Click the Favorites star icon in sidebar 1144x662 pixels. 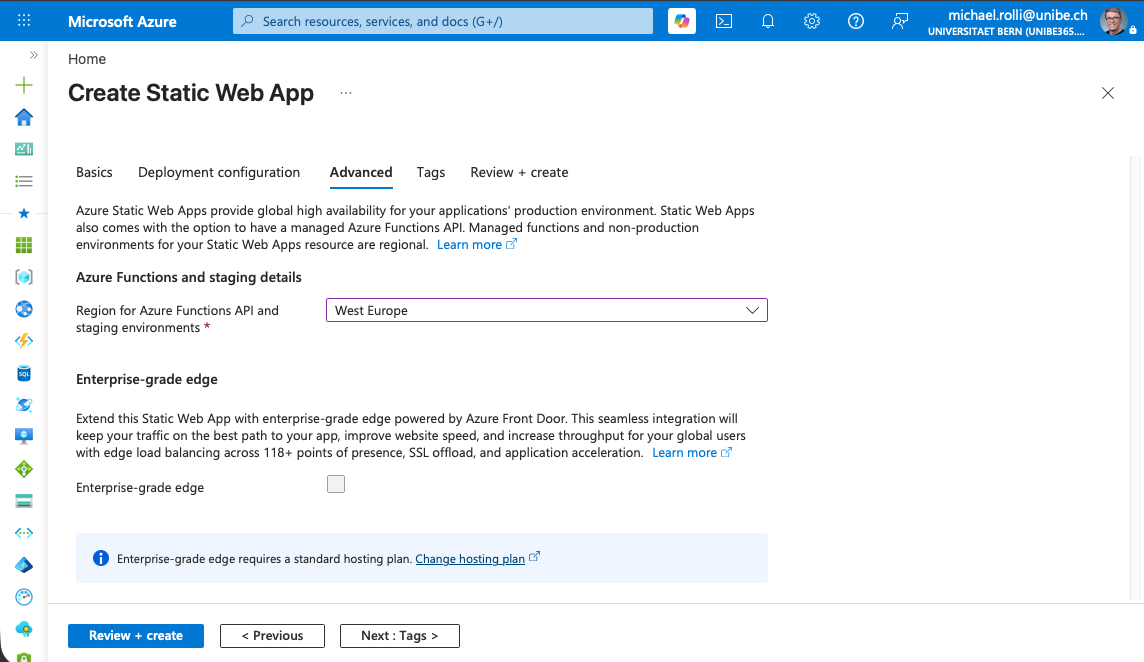pyautogui.click(x=24, y=213)
